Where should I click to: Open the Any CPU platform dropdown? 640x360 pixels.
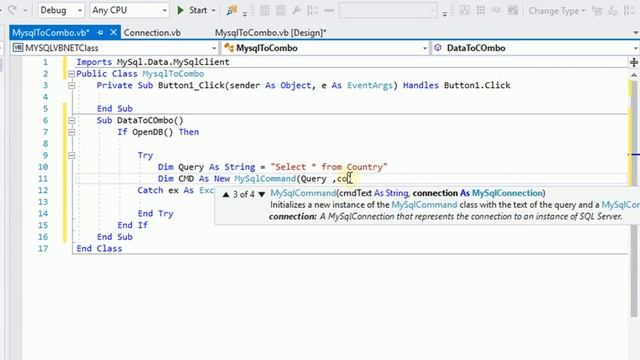coord(129,10)
